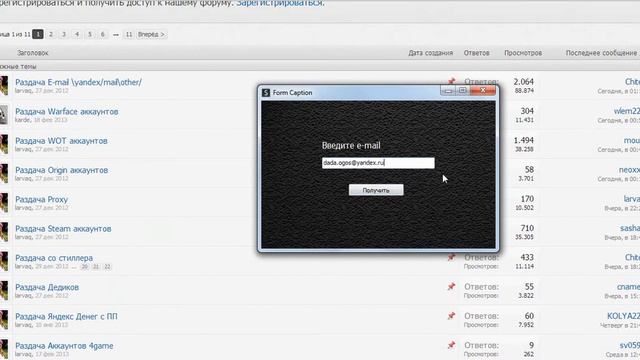Click the Form Caption window title

coord(292,93)
